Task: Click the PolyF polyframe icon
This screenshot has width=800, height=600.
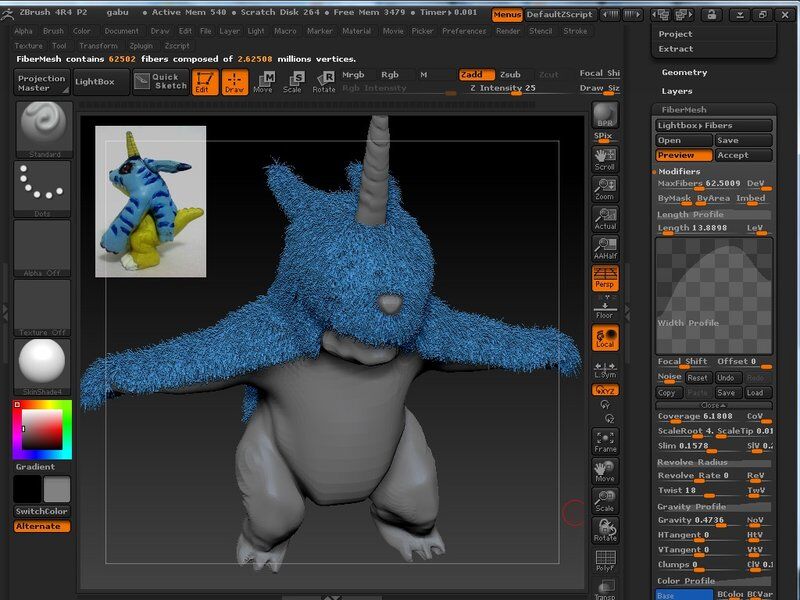Action: 605,560
